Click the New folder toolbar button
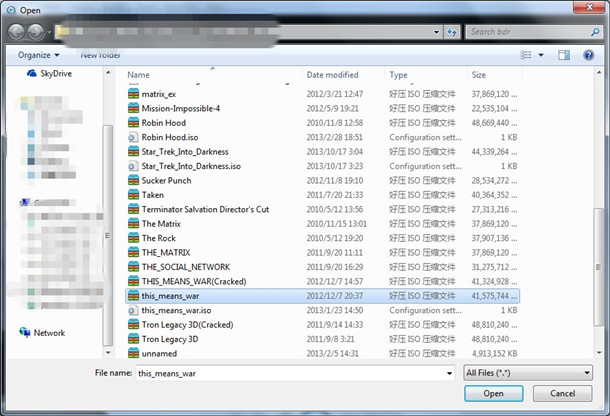 point(100,55)
